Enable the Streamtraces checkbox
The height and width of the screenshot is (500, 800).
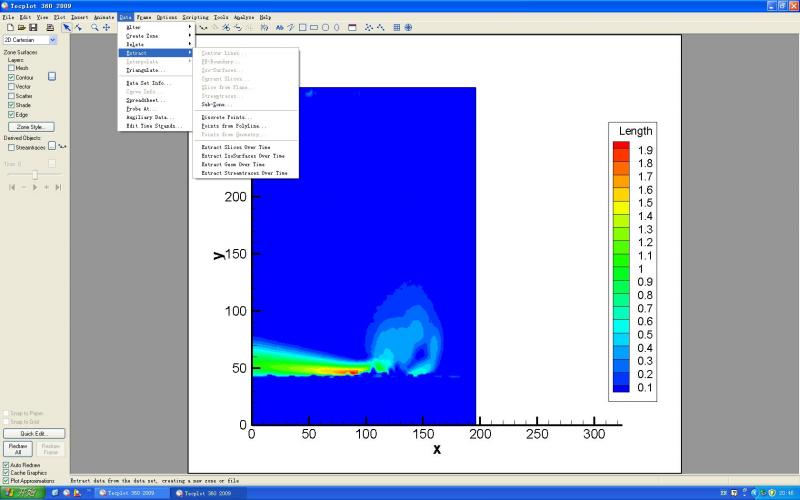click(11, 147)
